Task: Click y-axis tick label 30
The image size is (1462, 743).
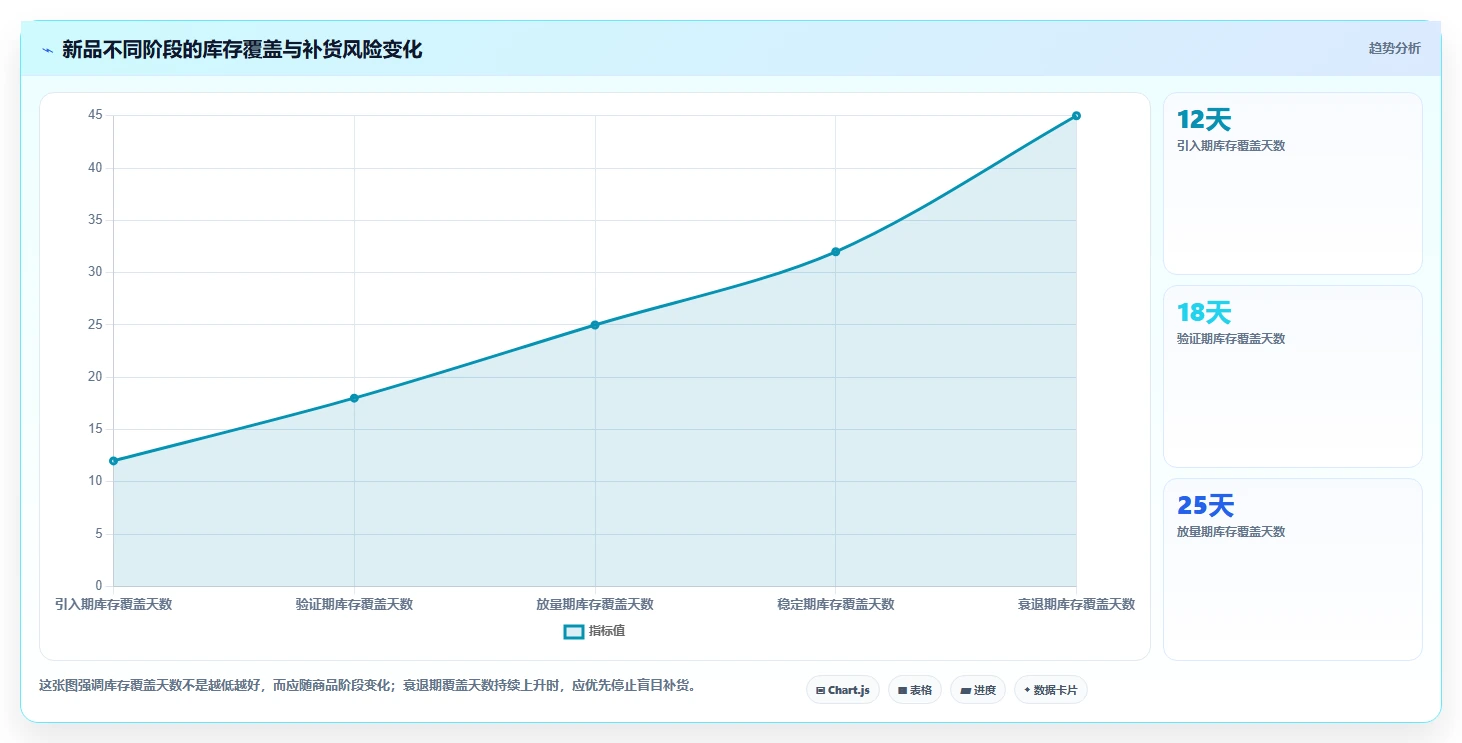Action: click(x=95, y=272)
